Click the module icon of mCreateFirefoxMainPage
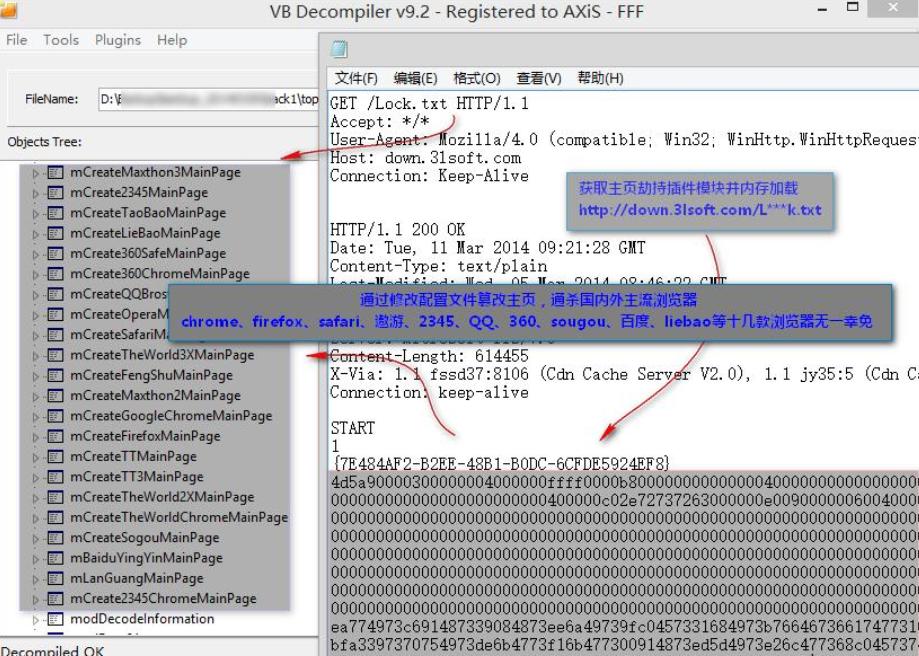Viewport: 919px width, 656px height. (x=55, y=436)
